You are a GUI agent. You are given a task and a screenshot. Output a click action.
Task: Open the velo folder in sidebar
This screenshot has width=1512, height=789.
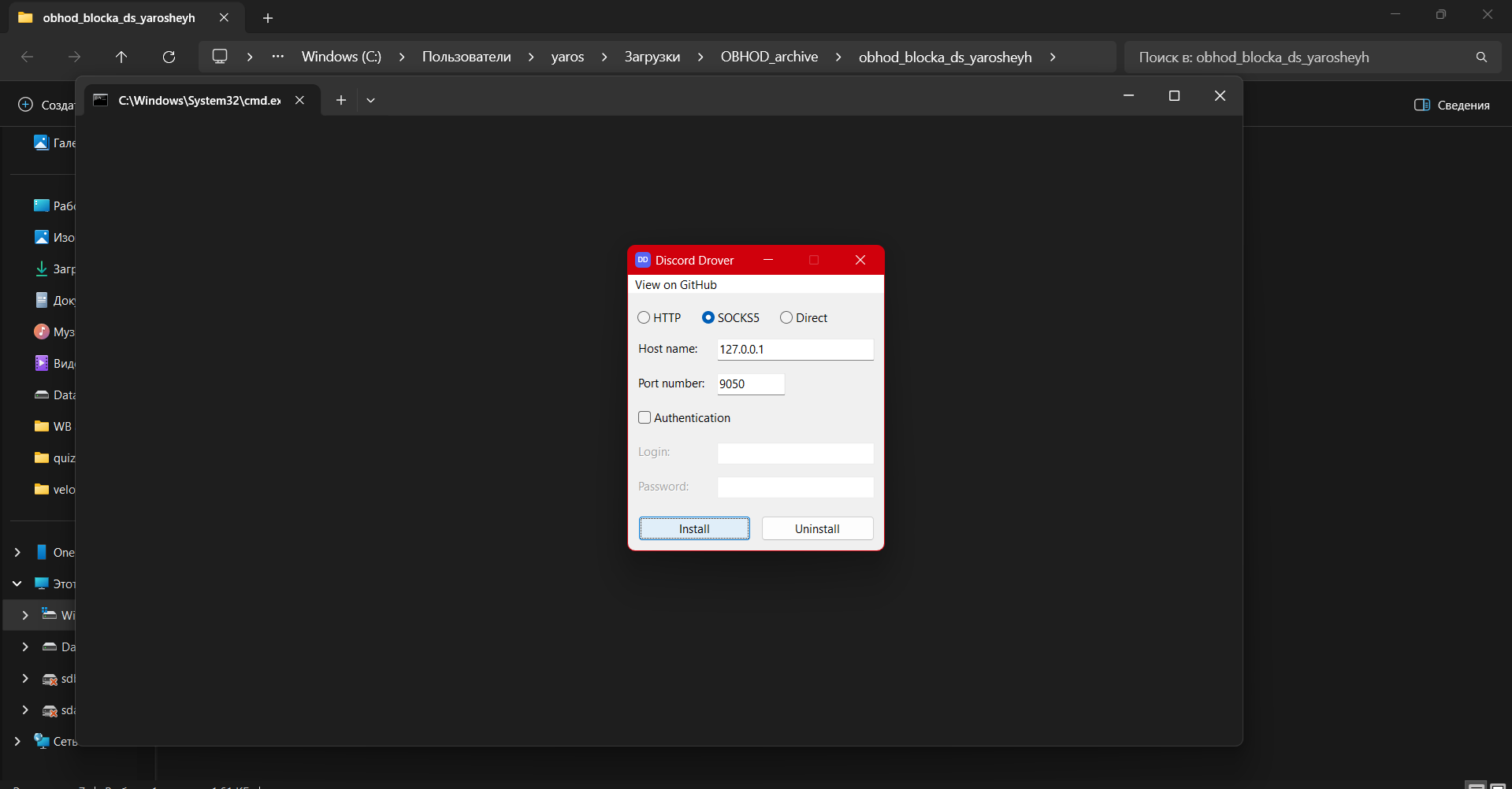tap(54, 489)
